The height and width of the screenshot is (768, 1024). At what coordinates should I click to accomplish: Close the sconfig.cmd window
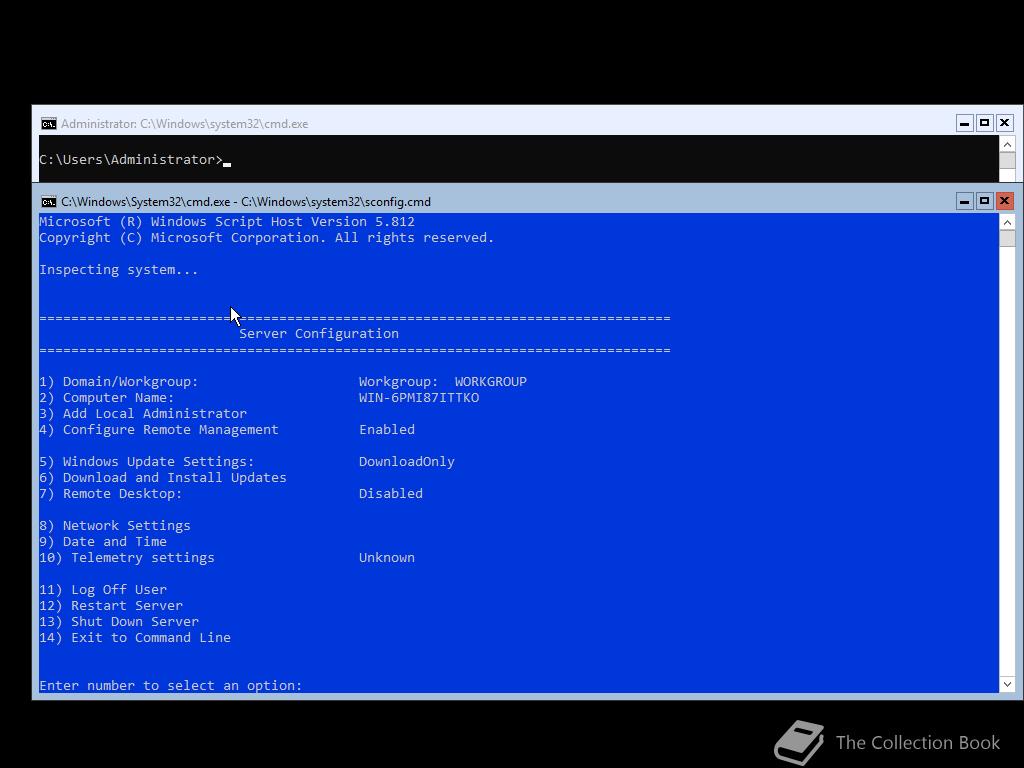click(x=1004, y=201)
